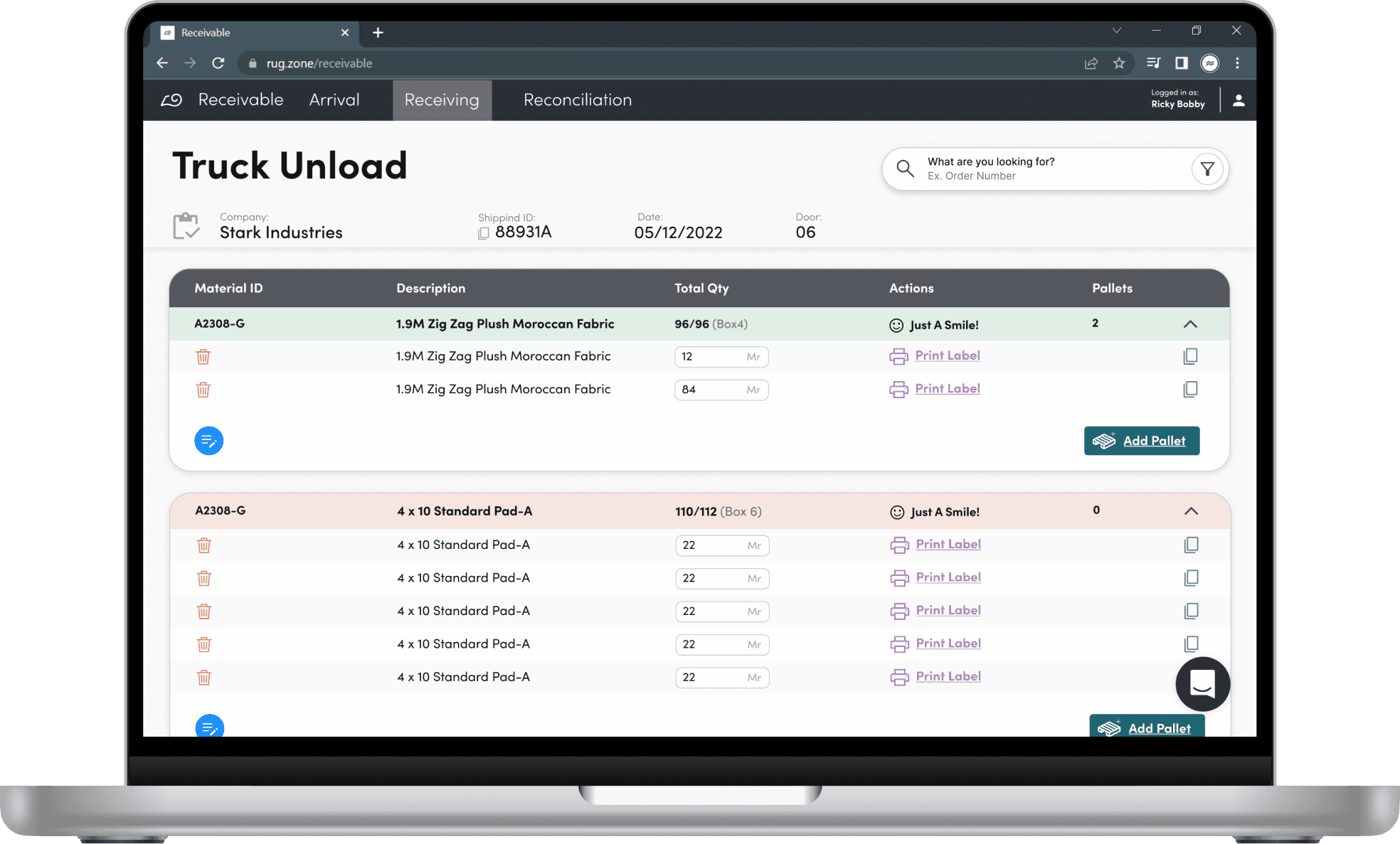
Task: Collapse the Zig Zag Plush Moroccan Fabric group
Action: [1190, 324]
